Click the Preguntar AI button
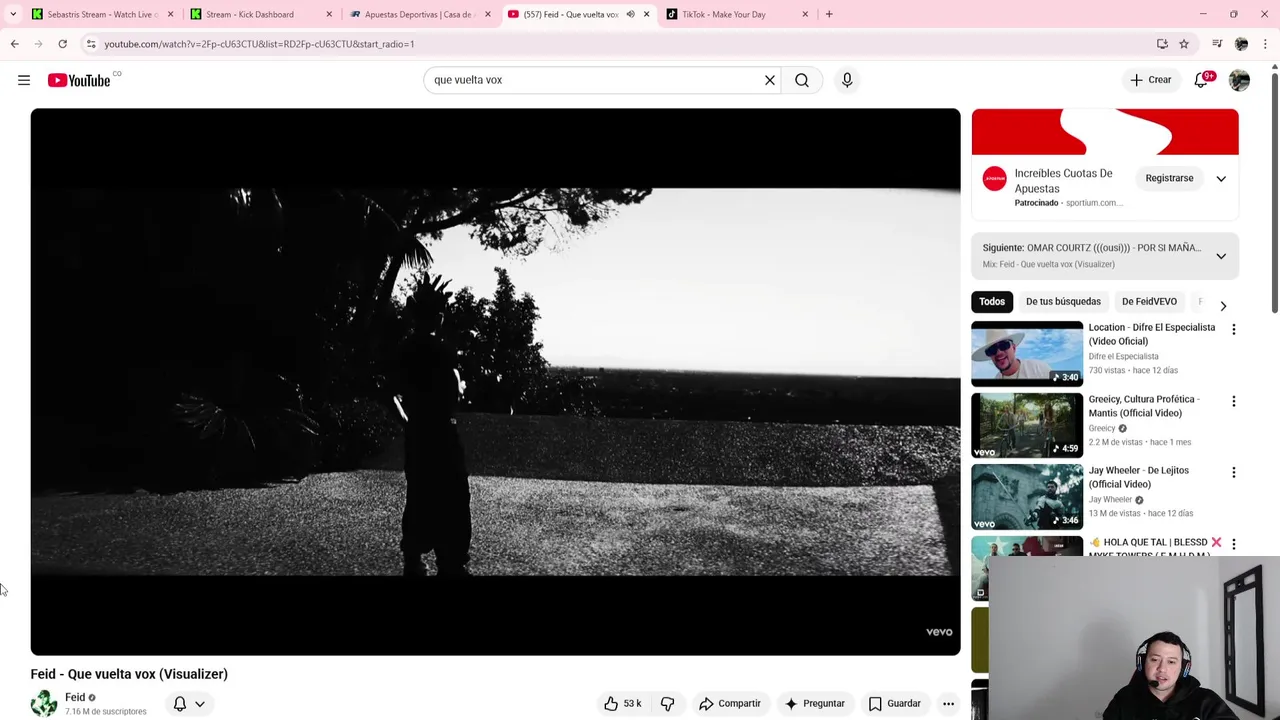 pyautogui.click(x=816, y=704)
